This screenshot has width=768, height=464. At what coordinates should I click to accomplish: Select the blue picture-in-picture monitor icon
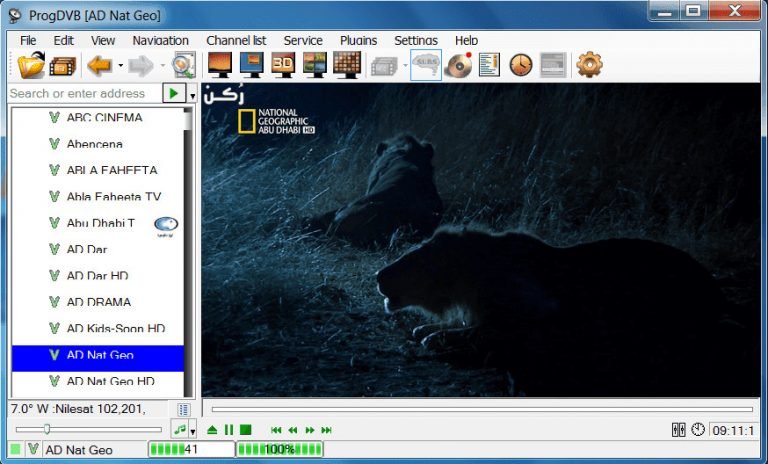252,65
